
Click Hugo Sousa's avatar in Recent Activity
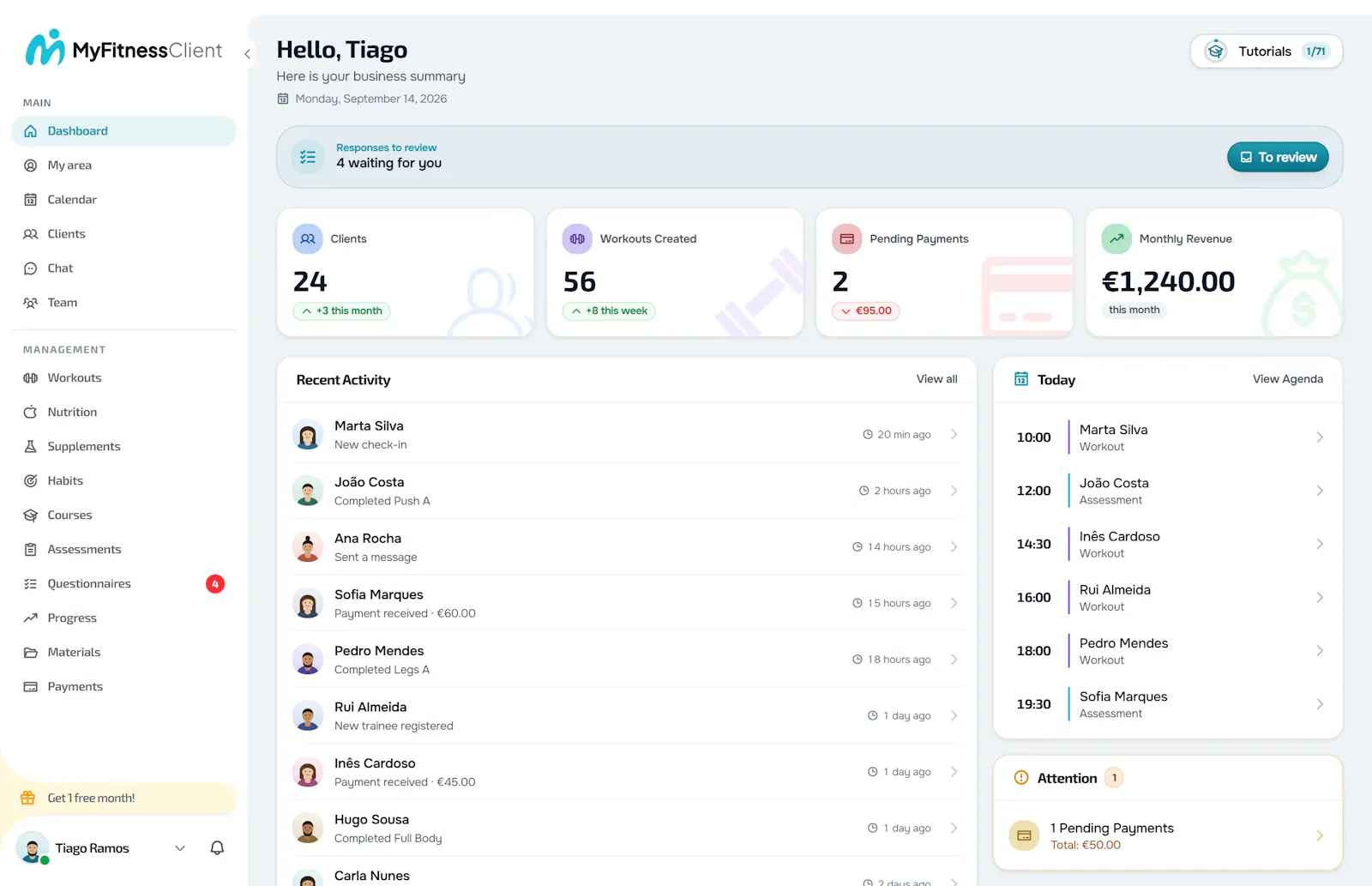pyautogui.click(x=307, y=829)
